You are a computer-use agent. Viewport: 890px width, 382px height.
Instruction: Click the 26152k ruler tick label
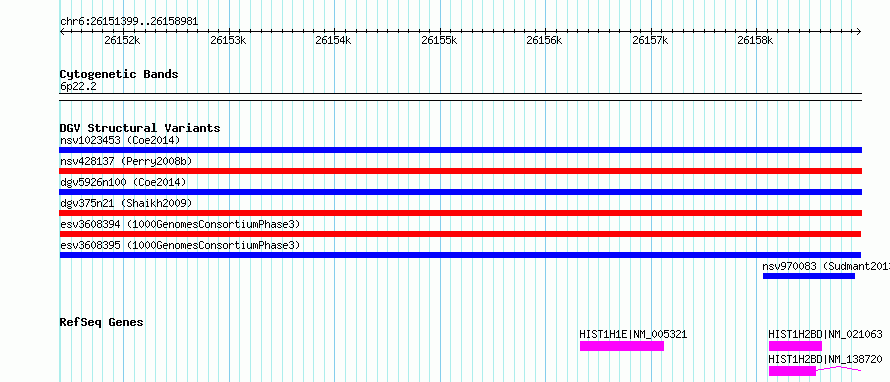tap(123, 41)
